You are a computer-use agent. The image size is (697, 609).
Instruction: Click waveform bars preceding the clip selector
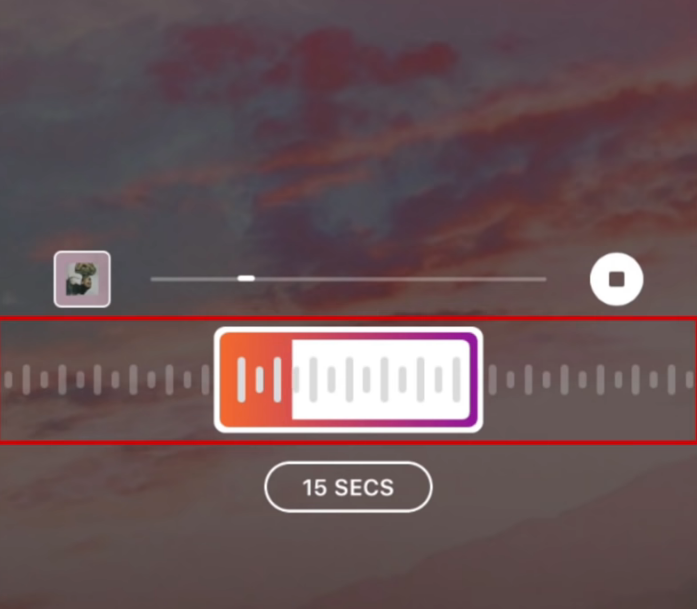107,380
